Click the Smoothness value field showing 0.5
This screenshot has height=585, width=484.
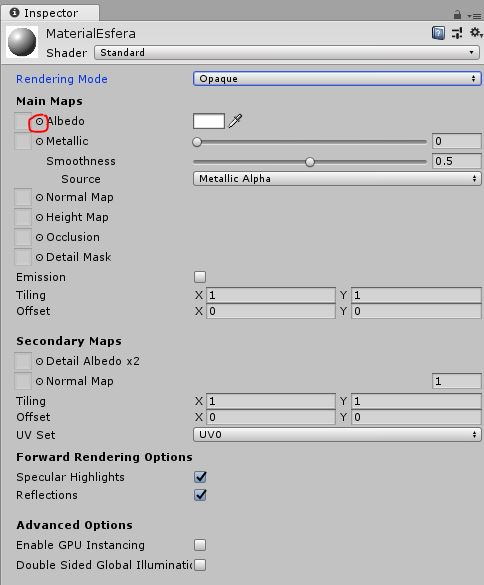457,161
